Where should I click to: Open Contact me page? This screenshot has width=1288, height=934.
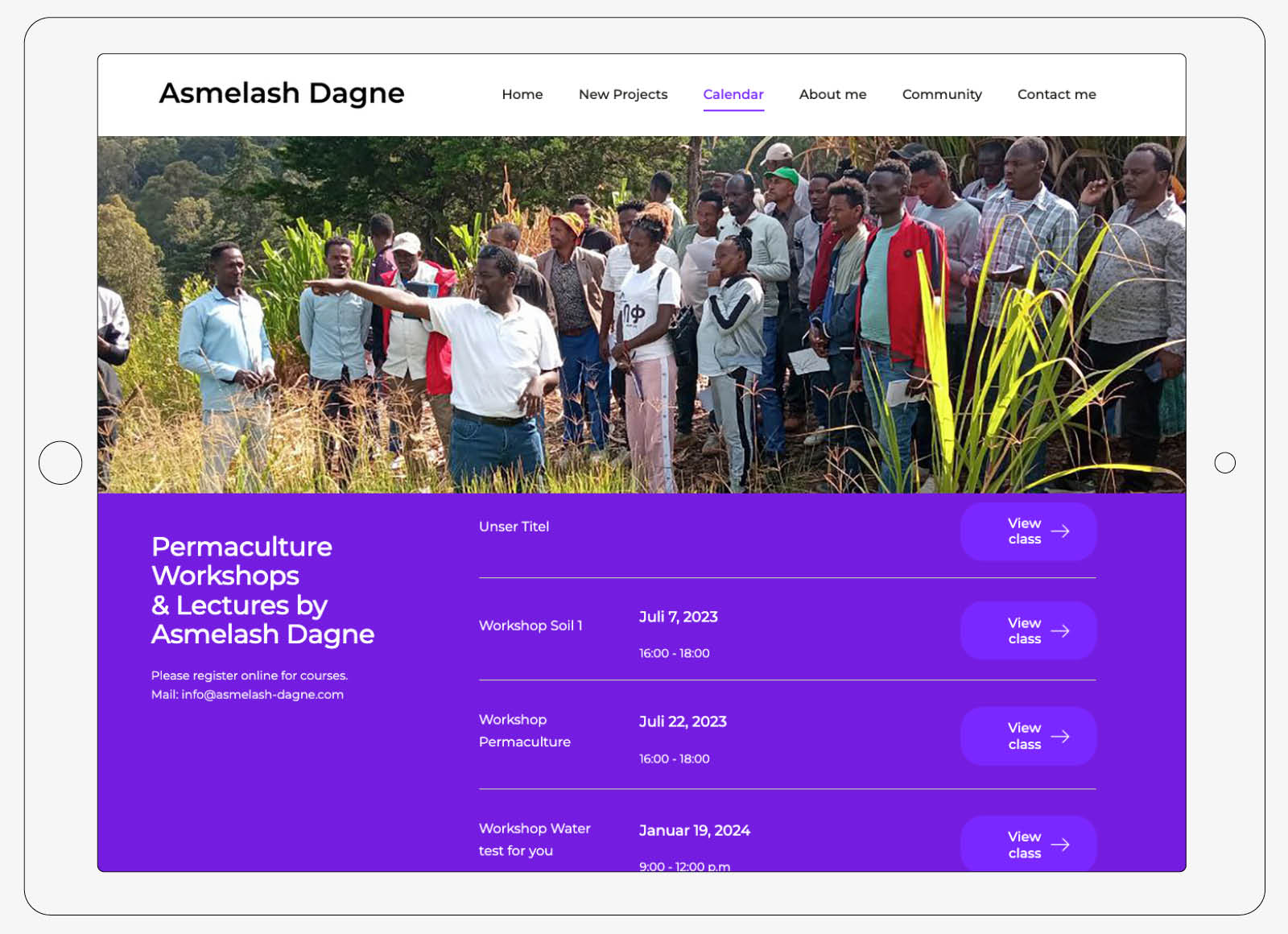pyautogui.click(x=1057, y=94)
